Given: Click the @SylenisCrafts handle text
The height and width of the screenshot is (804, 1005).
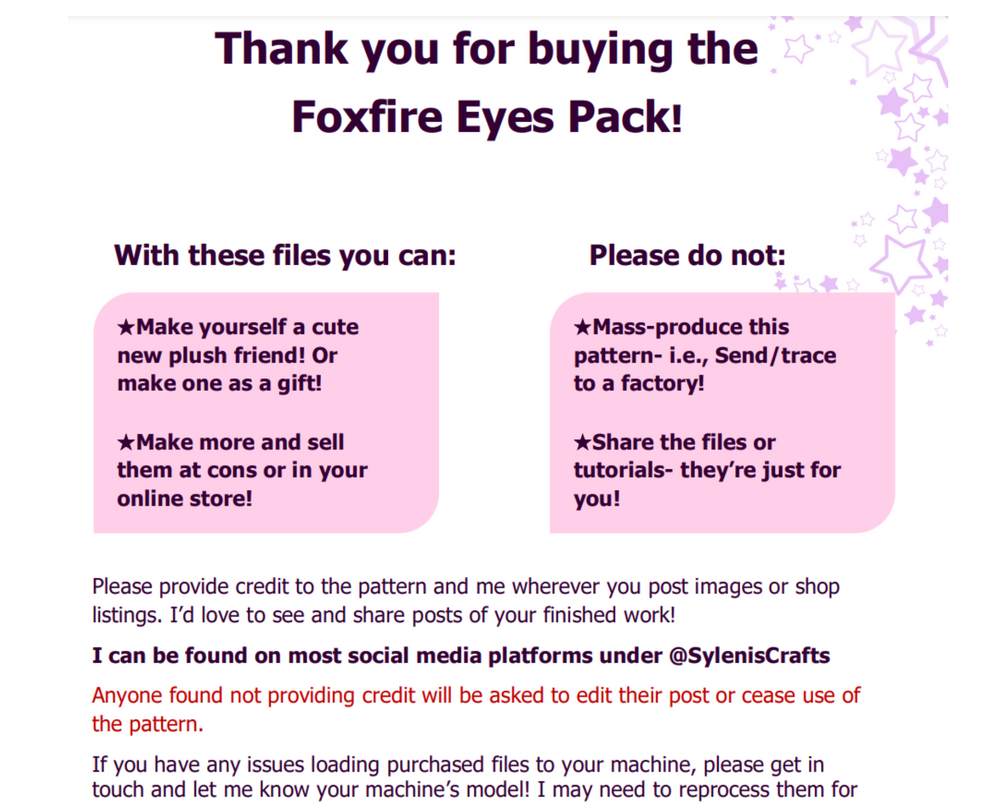Looking at the screenshot, I should [x=747, y=656].
